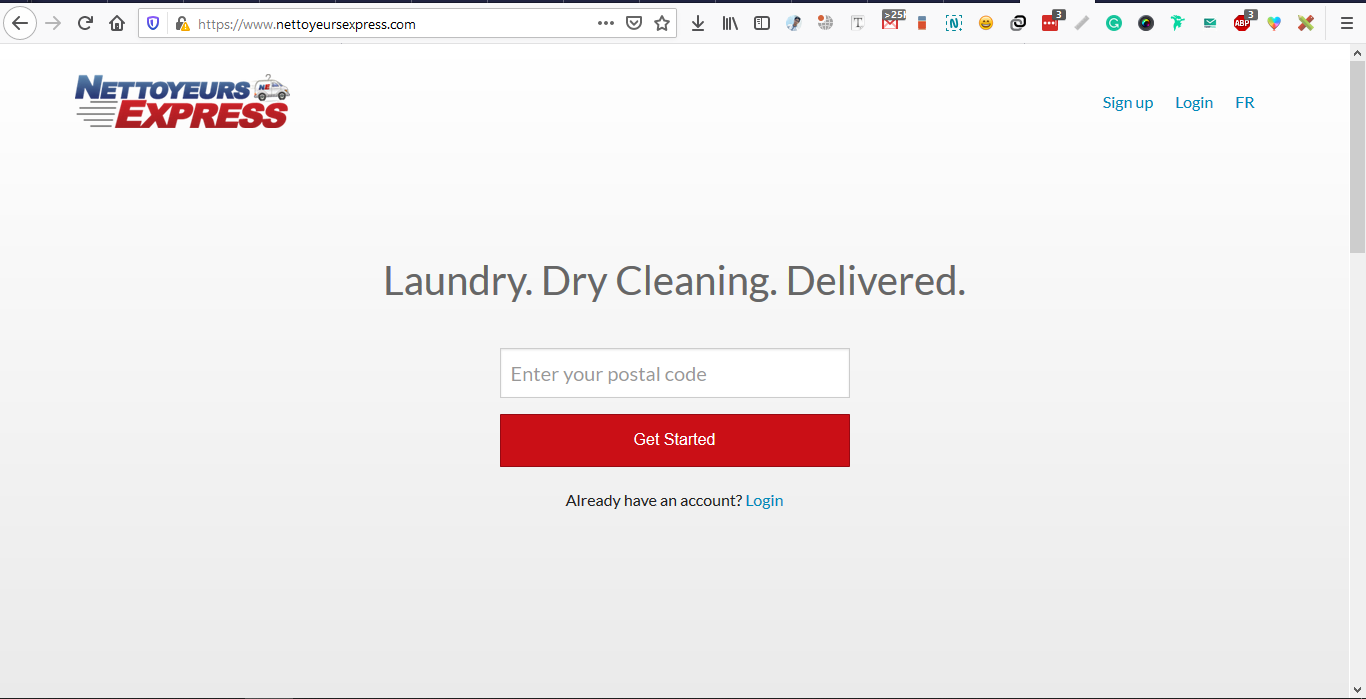Open the Adblock Plus extension icon

pos(1242,23)
